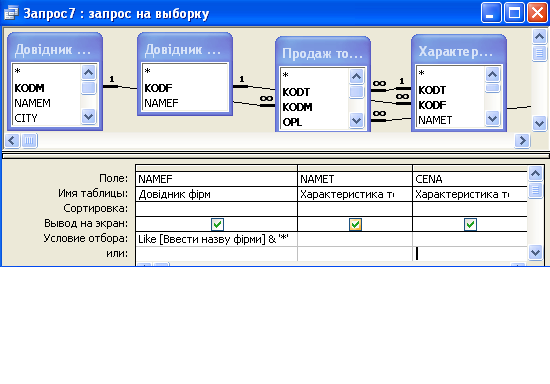Viewport: 550px width, 384px height.
Task: Select NAMEF column selector bar above grid
Action: [x=216, y=168]
